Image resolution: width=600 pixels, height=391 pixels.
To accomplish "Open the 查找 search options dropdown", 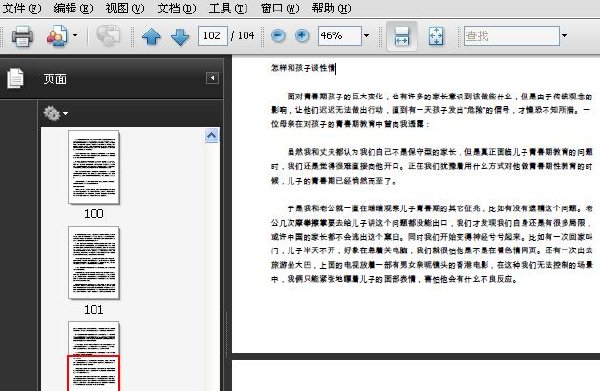I will pos(564,36).
